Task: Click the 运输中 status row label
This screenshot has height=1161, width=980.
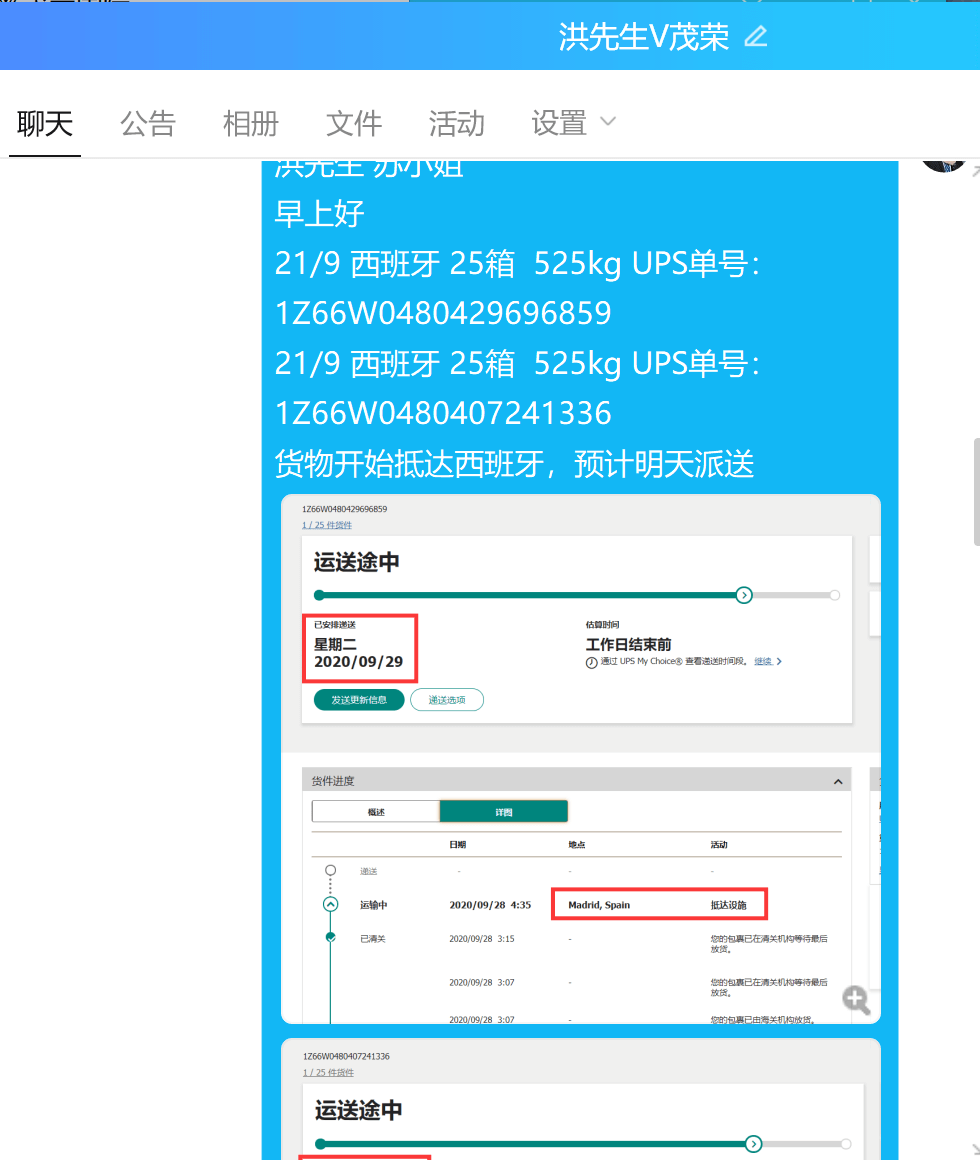Action: point(373,905)
